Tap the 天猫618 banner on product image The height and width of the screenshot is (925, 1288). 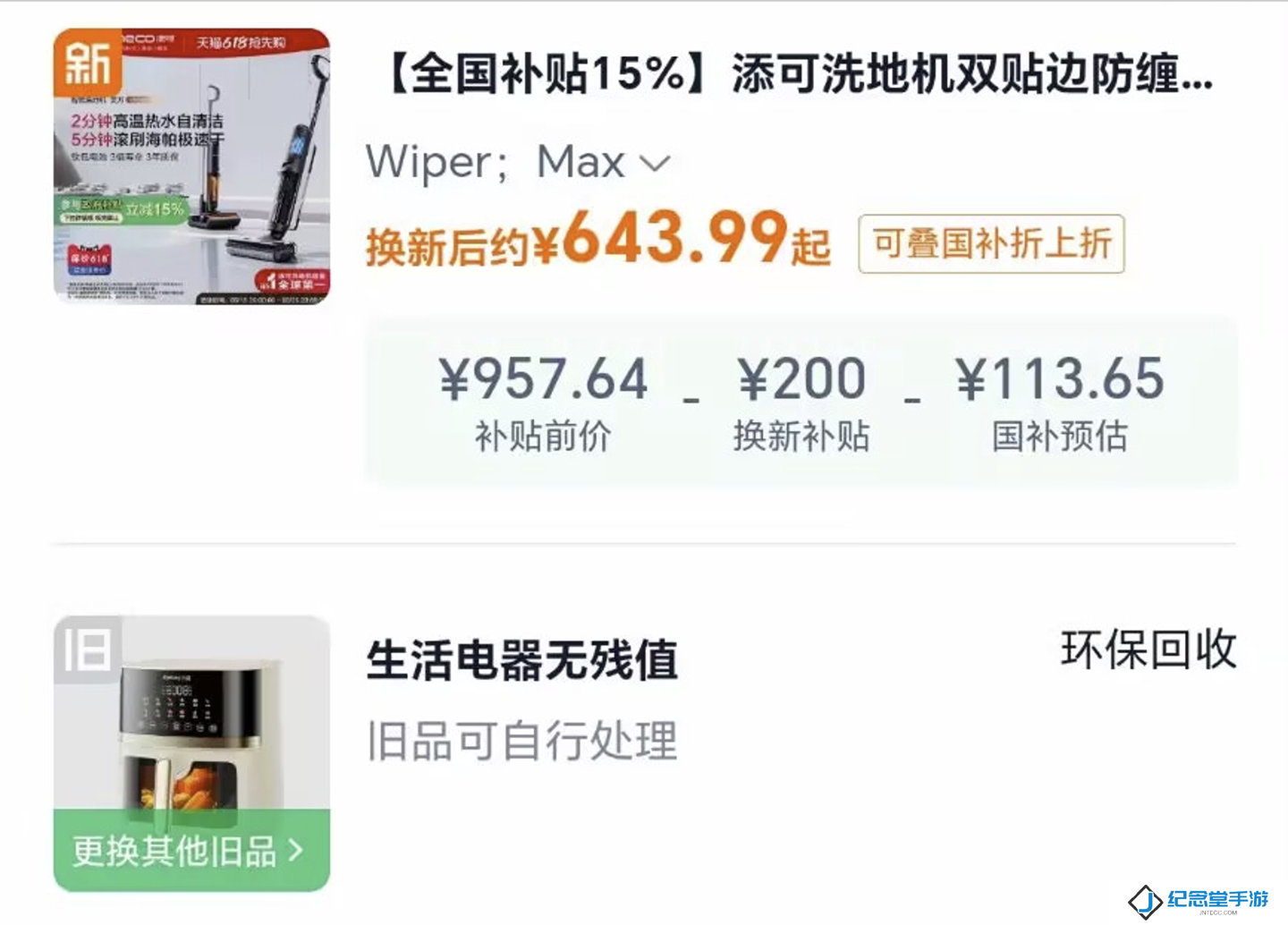coord(240,41)
